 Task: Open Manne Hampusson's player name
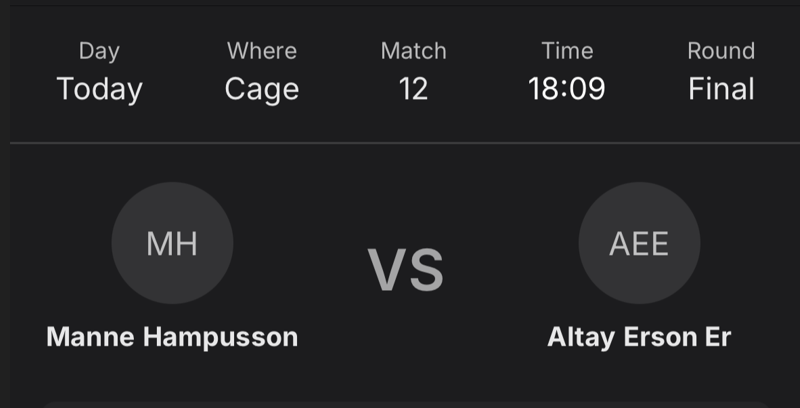172,337
